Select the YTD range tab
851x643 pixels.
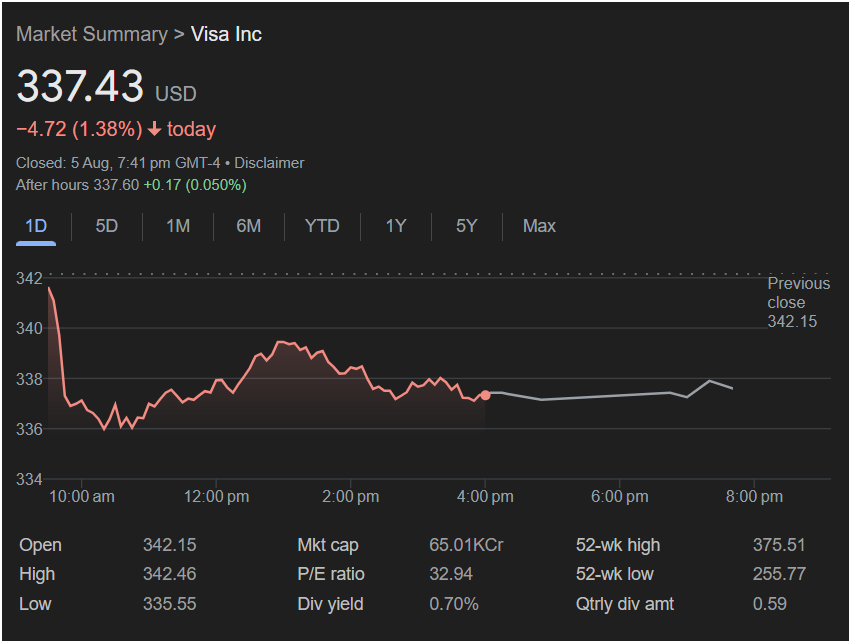coord(322,226)
